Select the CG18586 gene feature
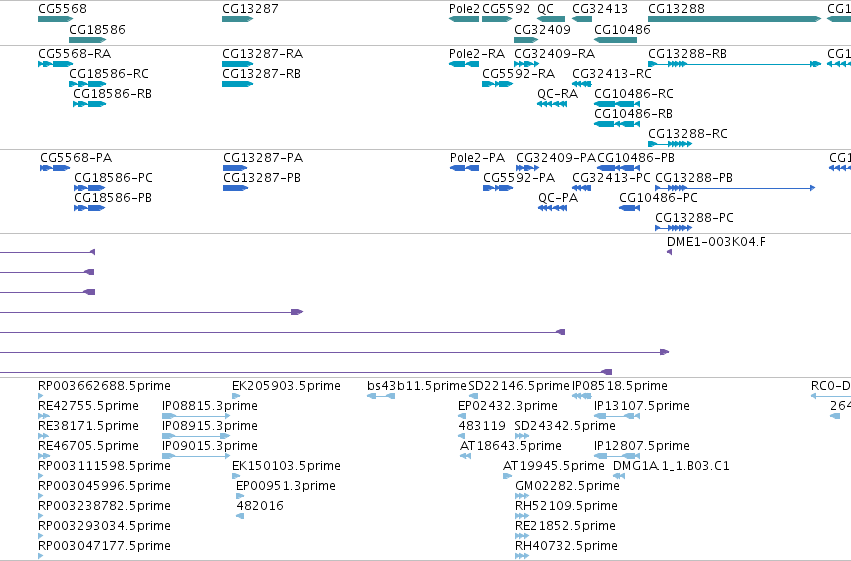The image size is (851, 561). (87, 40)
